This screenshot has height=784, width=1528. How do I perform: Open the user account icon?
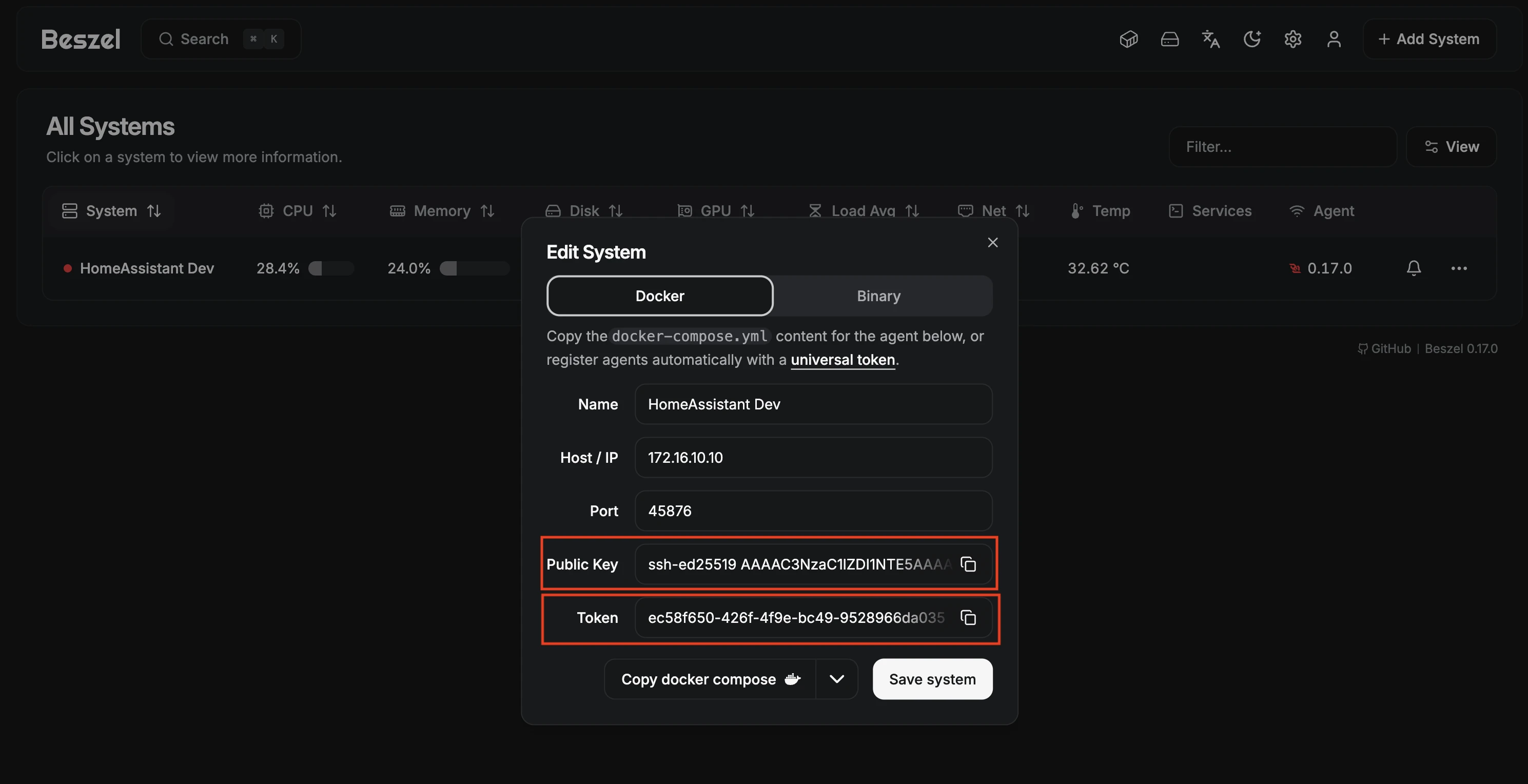pyautogui.click(x=1334, y=39)
